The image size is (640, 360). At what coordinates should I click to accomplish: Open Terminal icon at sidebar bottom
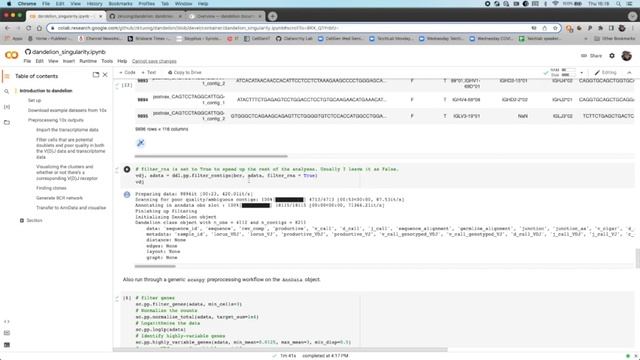[x=7, y=345]
